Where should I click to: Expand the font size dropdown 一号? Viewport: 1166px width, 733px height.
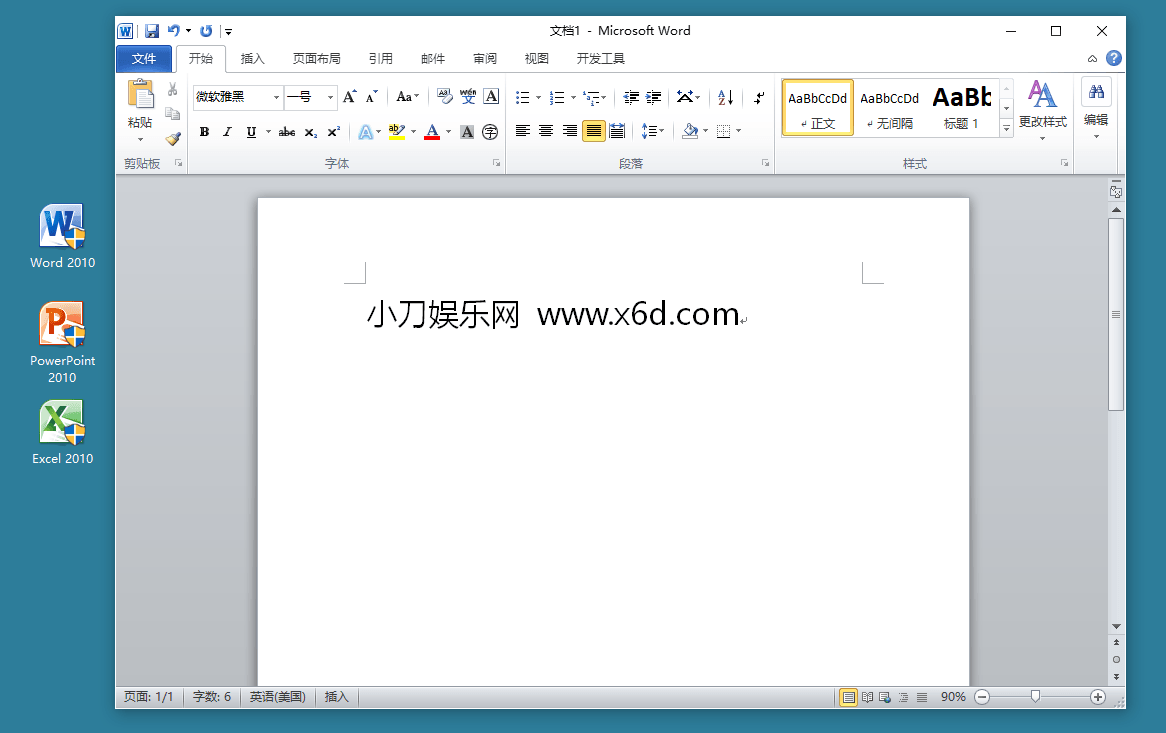click(x=330, y=97)
